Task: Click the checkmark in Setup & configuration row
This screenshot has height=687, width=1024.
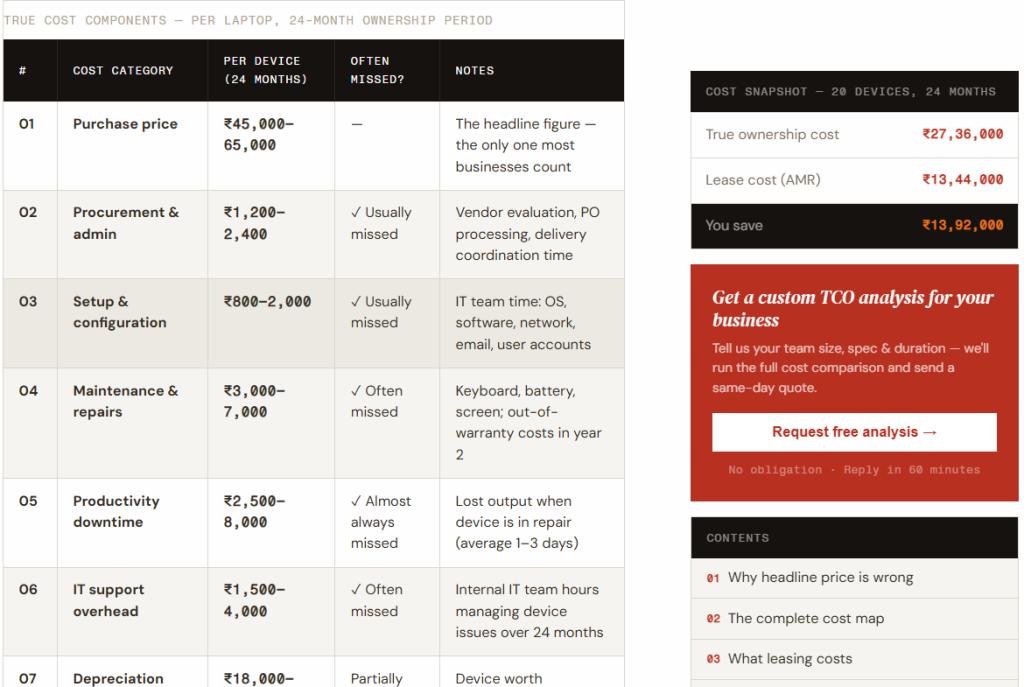Action: (356, 302)
